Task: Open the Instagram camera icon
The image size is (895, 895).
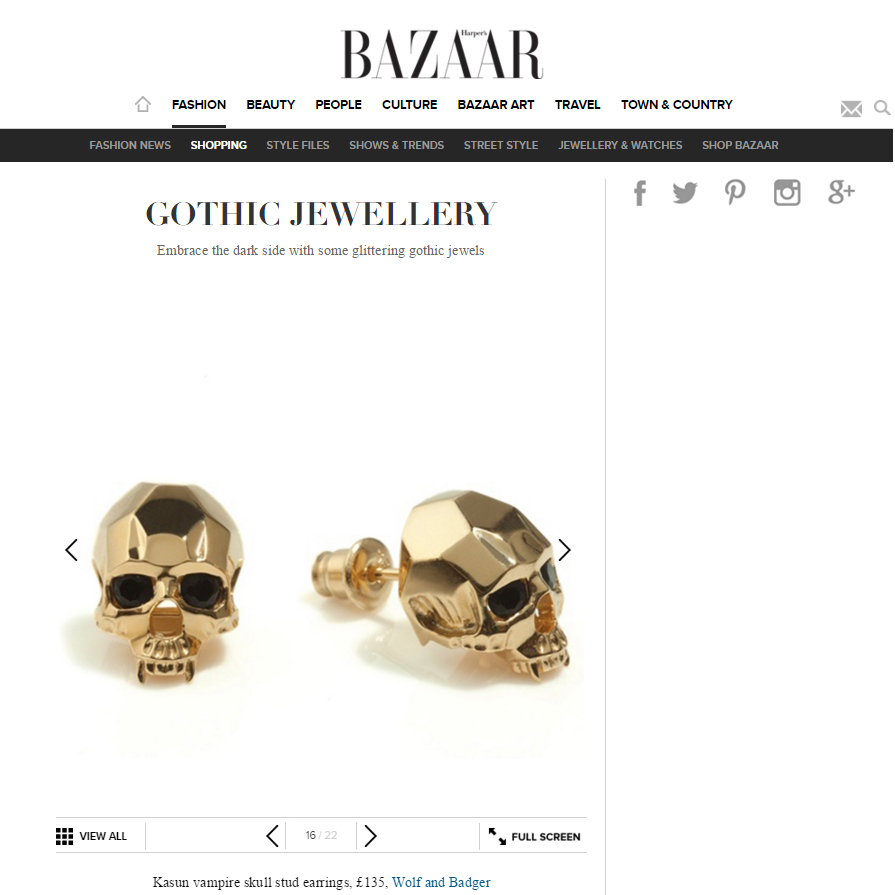Action: [x=787, y=192]
